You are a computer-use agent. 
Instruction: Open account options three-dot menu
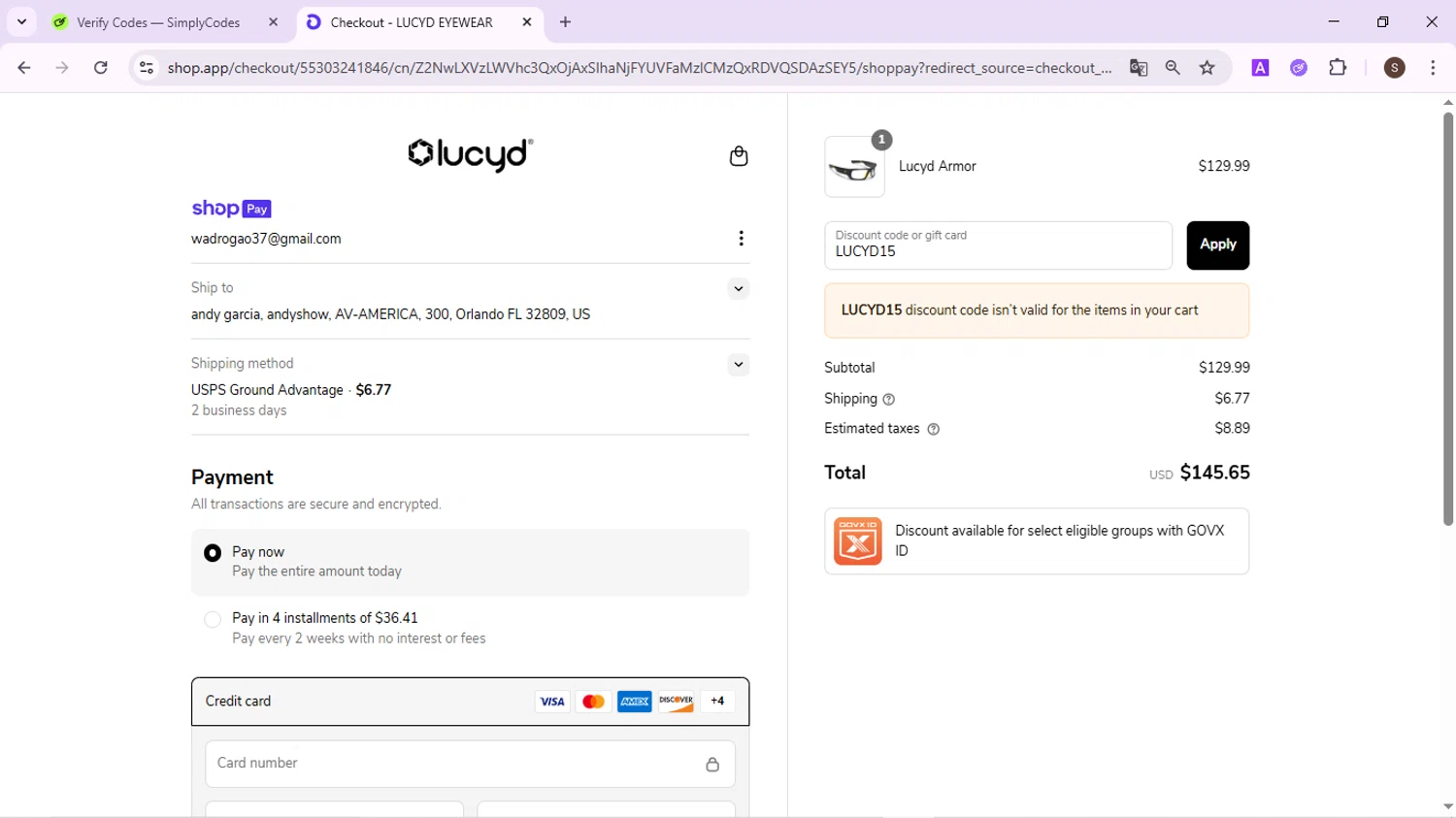click(742, 239)
